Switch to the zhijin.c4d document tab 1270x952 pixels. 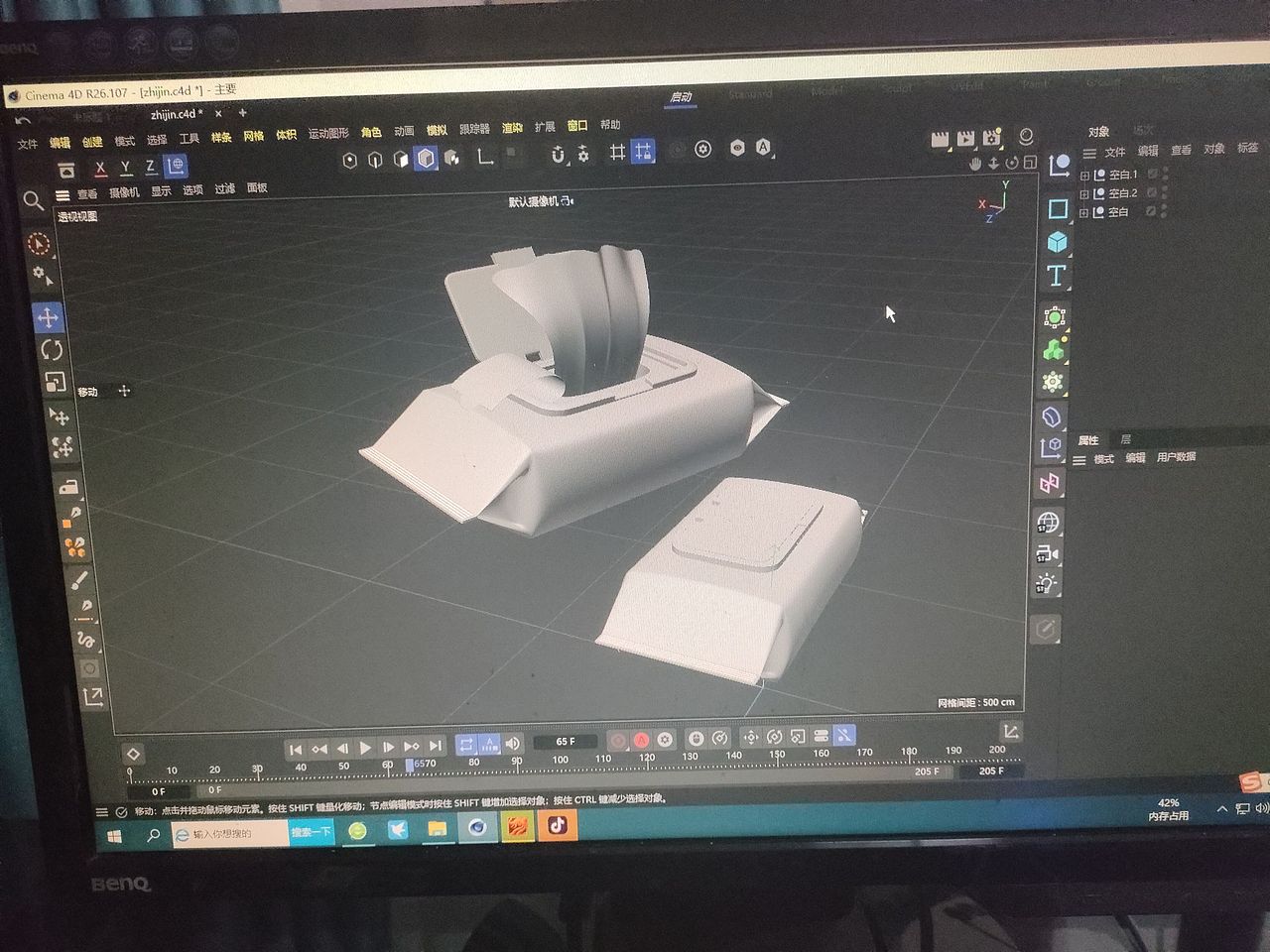176,114
